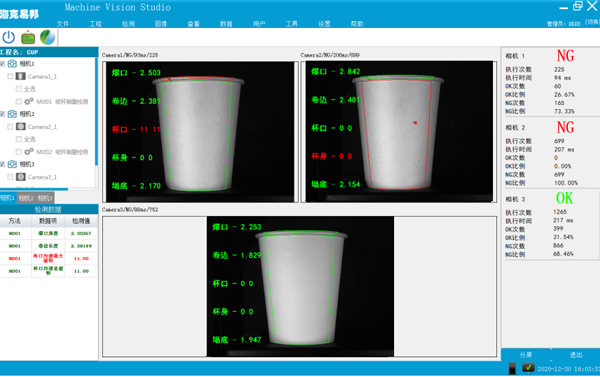Enable the Camera1_1 checkbox
Image resolution: width=600 pixels, height=377 pixels.
coord(10,77)
